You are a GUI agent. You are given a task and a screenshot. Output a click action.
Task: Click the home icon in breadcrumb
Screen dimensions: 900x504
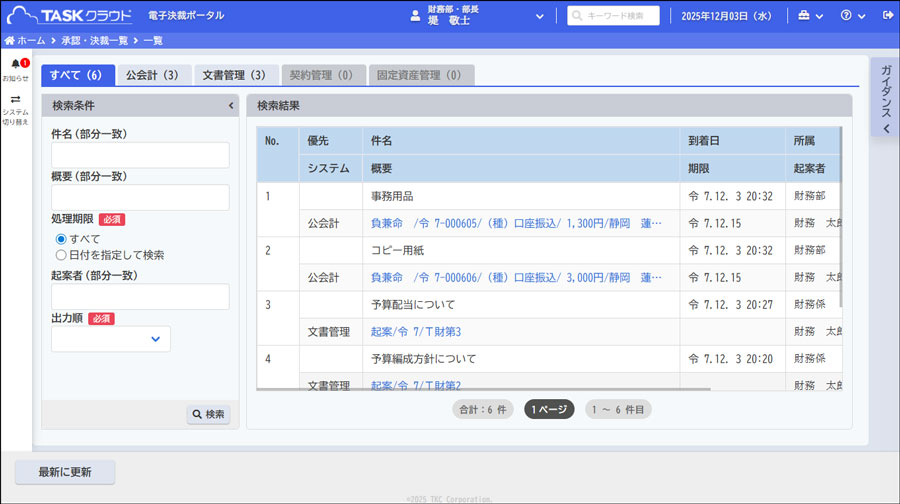point(10,41)
